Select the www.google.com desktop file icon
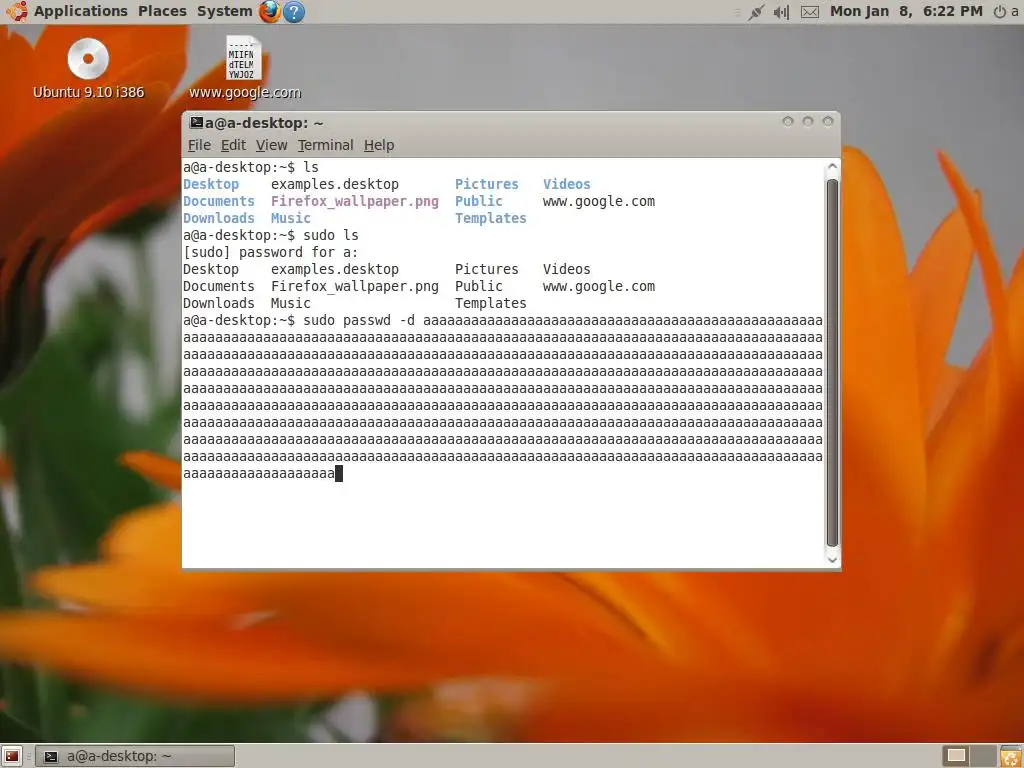 (x=244, y=58)
